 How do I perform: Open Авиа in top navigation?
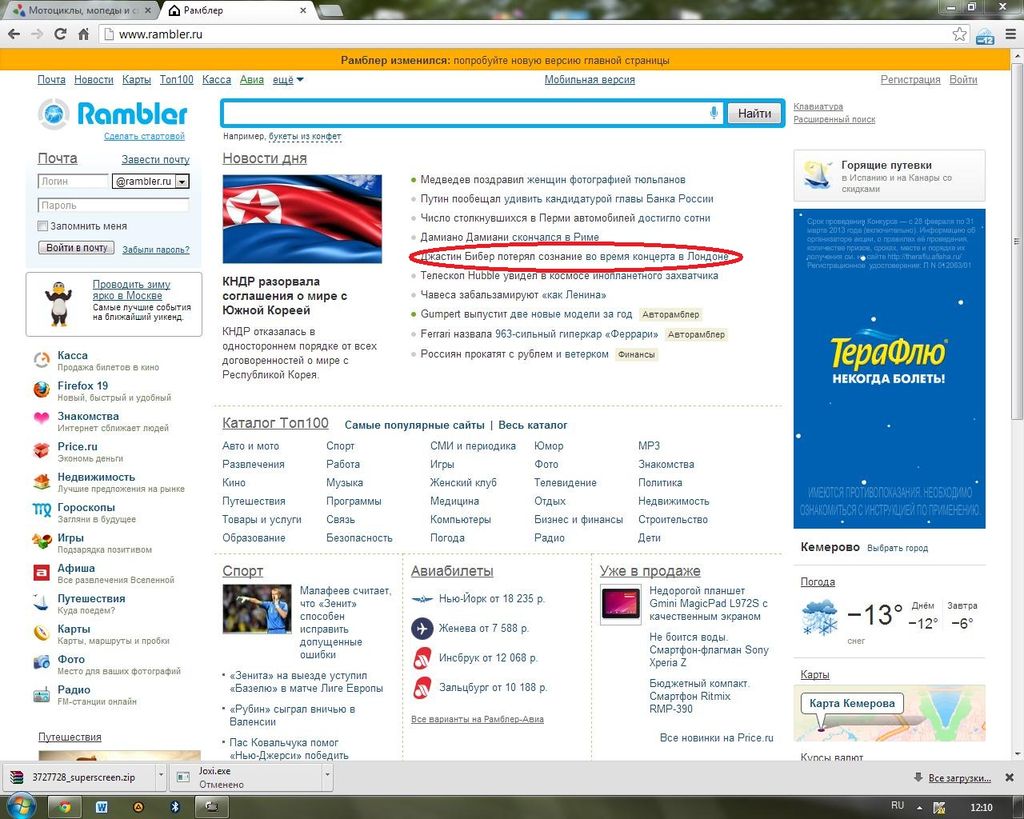coord(251,80)
